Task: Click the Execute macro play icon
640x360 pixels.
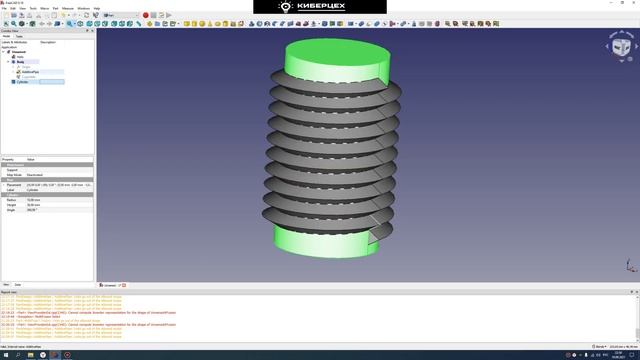Action: pos(169,15)
